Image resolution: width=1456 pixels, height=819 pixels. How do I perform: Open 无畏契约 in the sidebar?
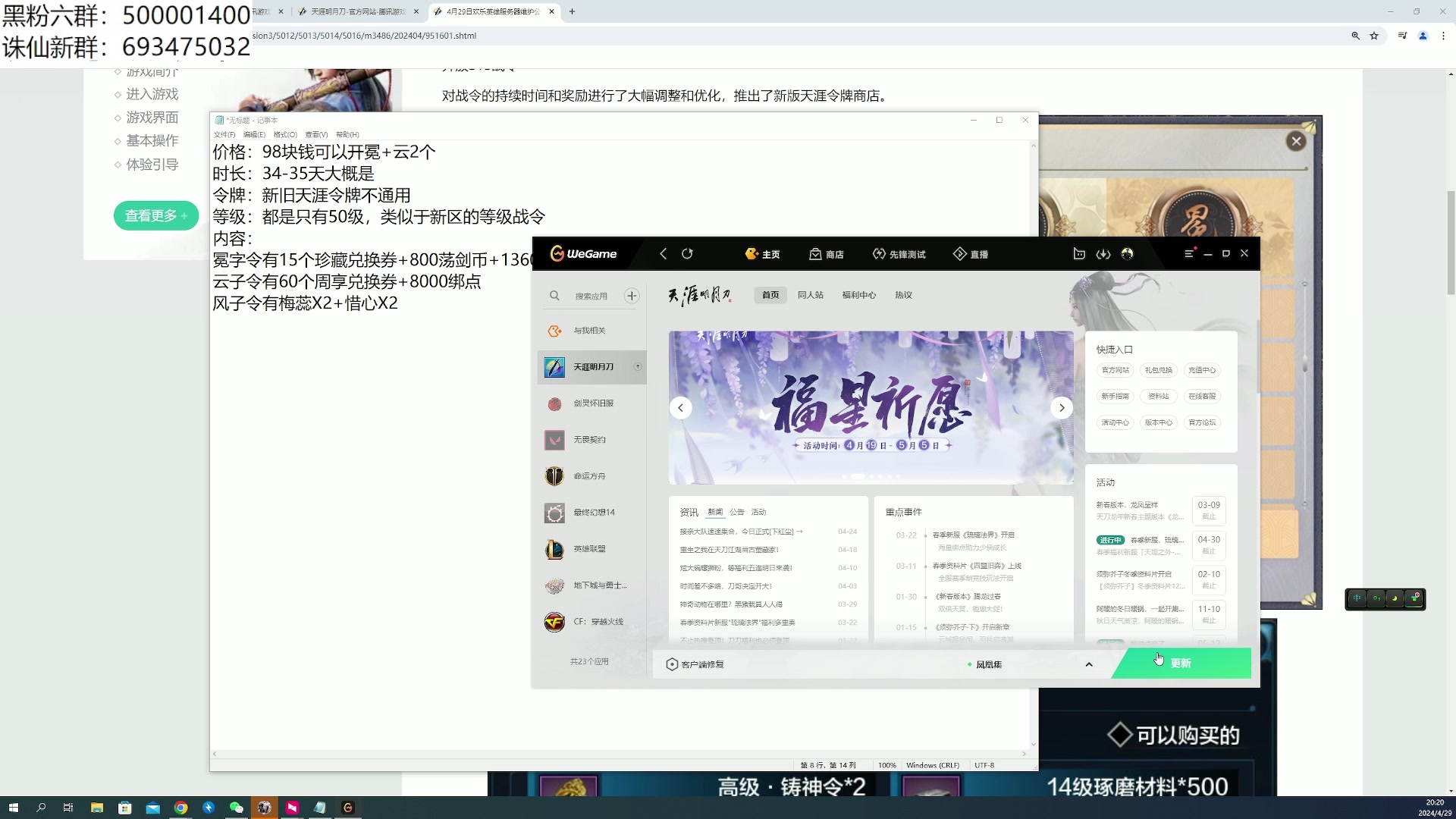[x=589, y=440]
